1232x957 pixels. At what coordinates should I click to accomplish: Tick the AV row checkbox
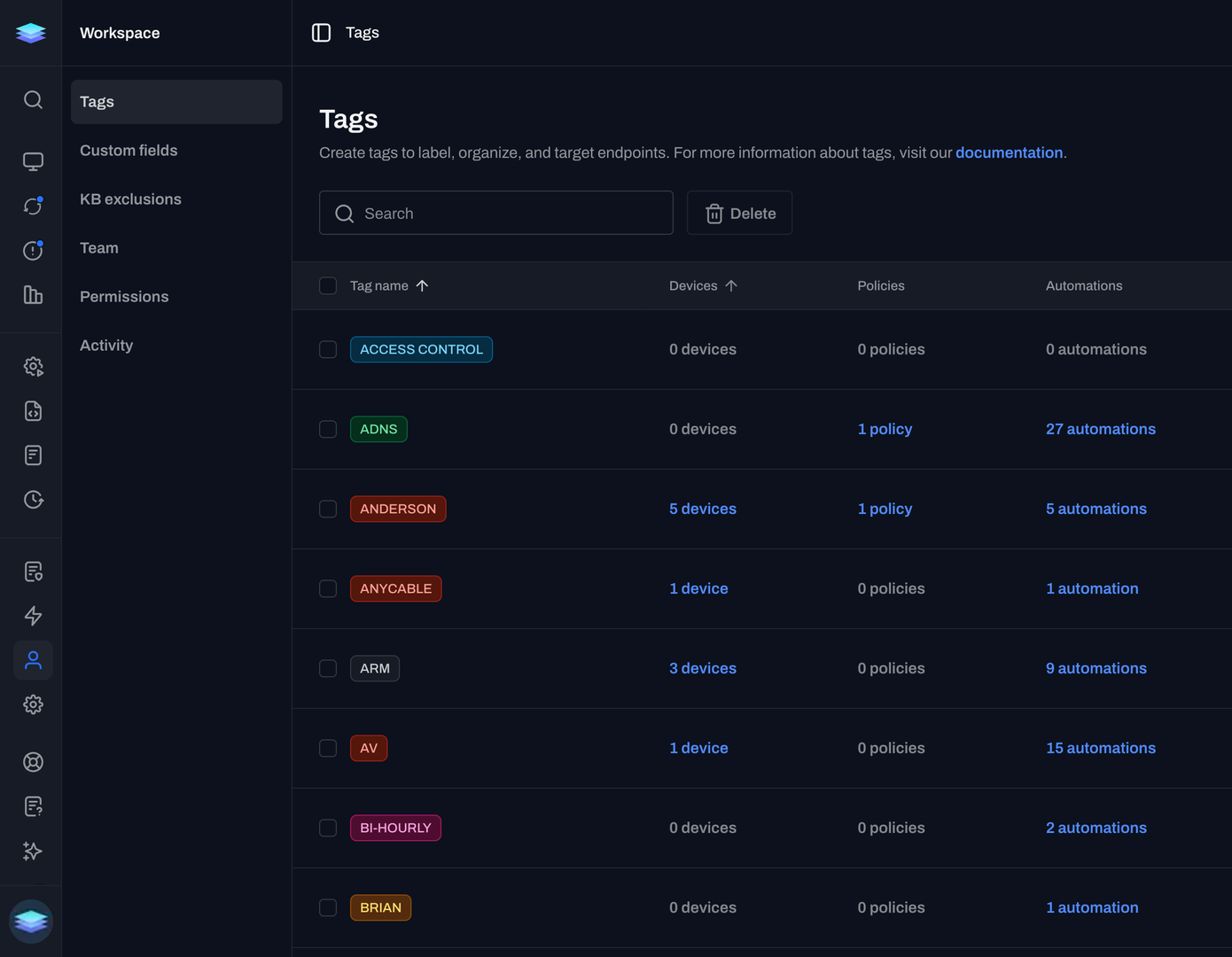[328, 748]
